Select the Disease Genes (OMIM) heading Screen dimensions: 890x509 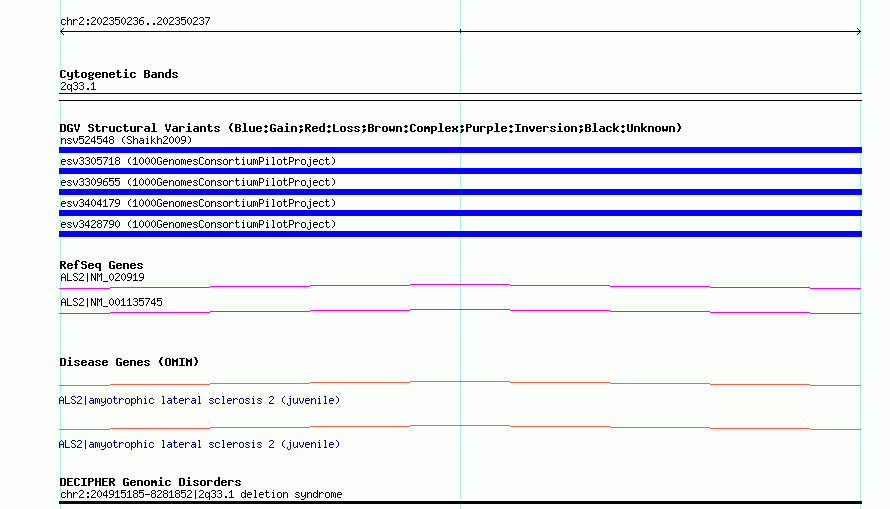129,362
